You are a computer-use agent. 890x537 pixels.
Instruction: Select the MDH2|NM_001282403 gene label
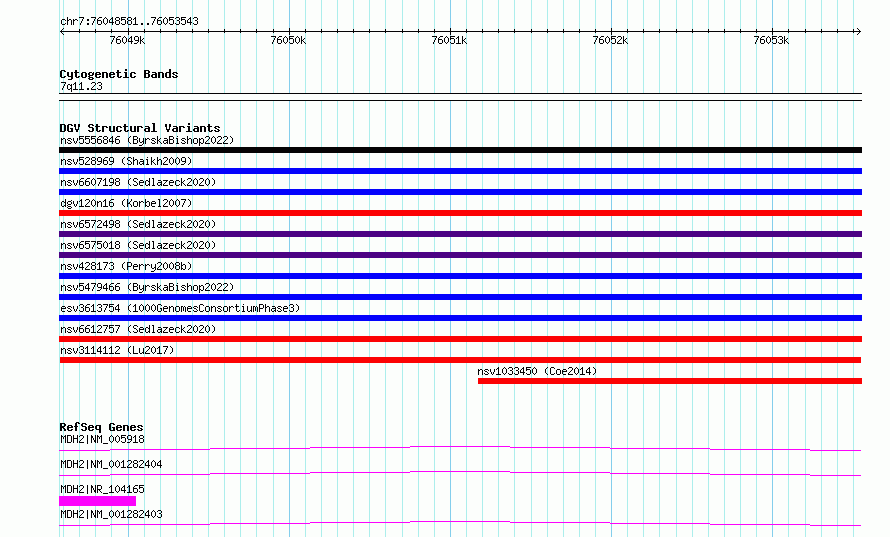pyautogui.click(x=111, y=514)
